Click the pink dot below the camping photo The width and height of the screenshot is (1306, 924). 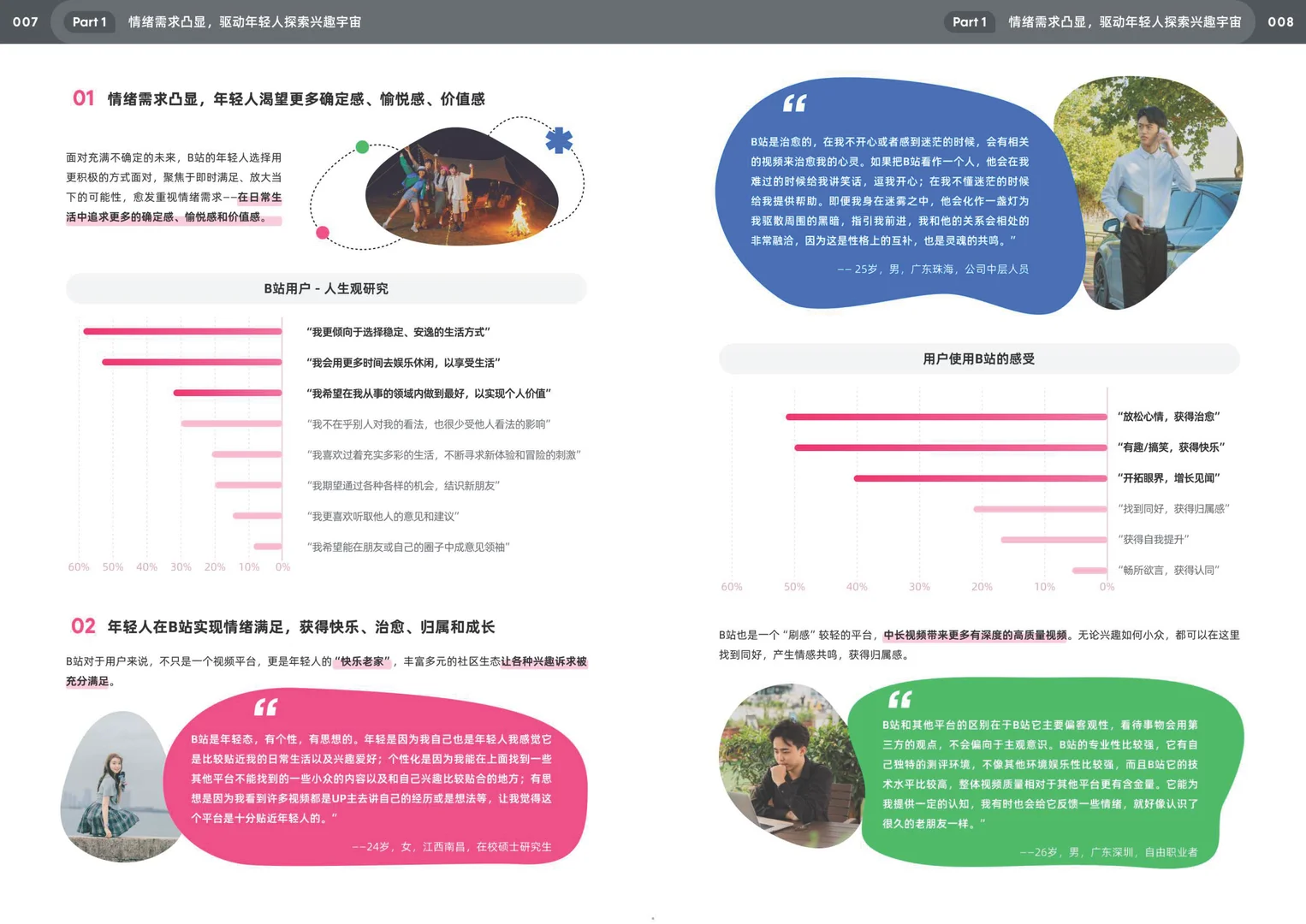tap(322, 232)
